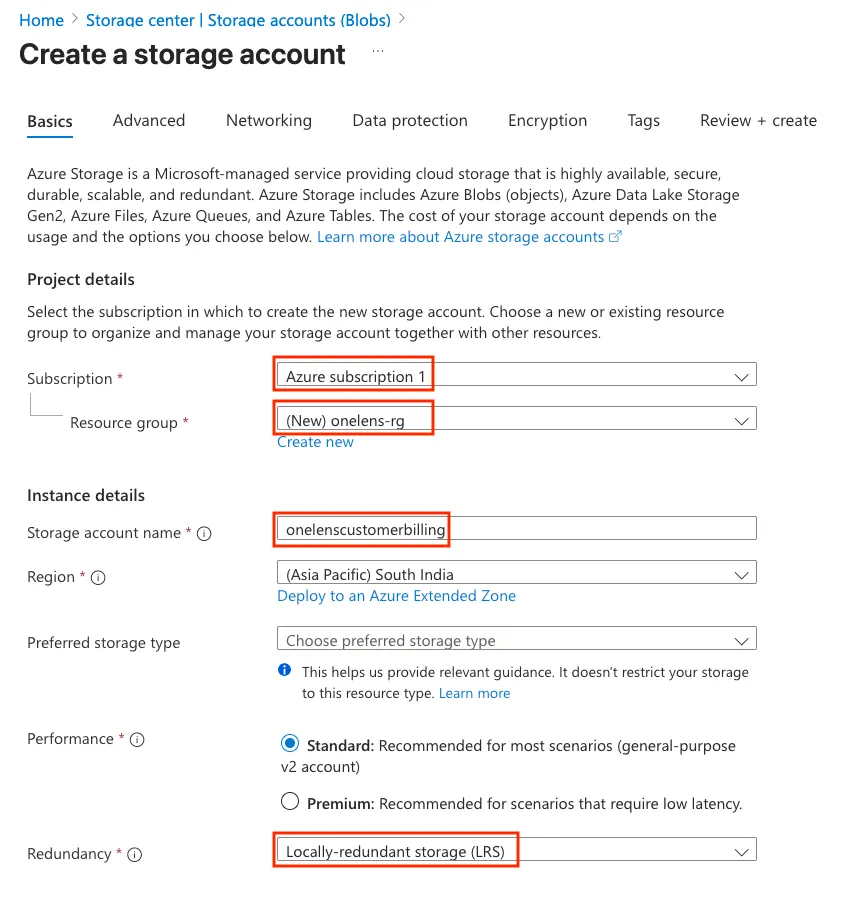Click info icon beside Redundancy label
This screenshot has width=842, height=905.
pos(135,855)
